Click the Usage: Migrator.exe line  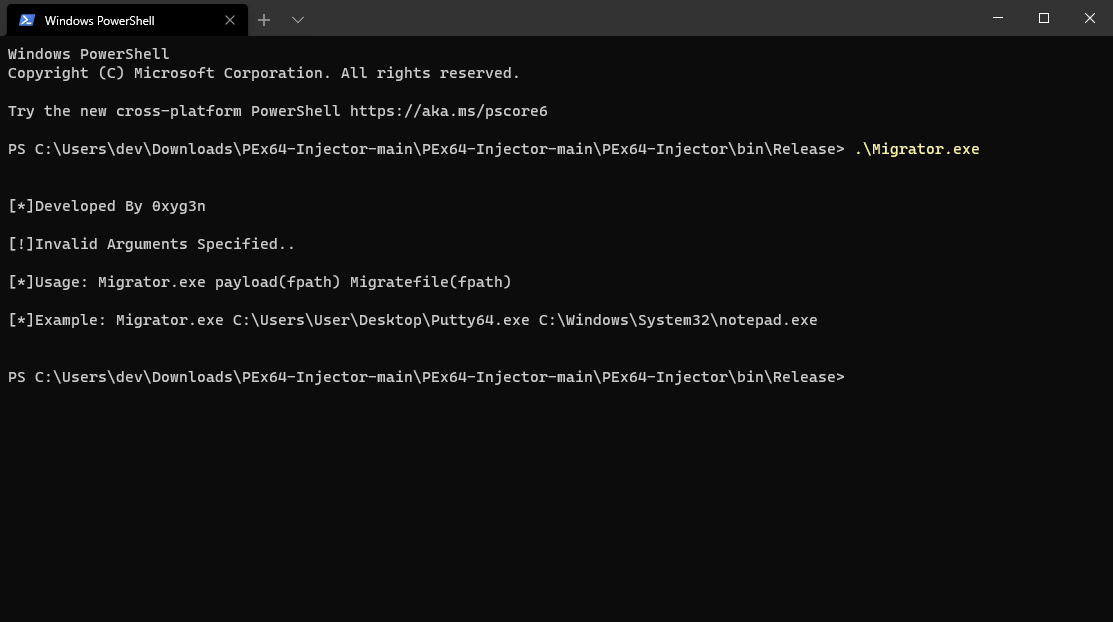coord(260,282)
